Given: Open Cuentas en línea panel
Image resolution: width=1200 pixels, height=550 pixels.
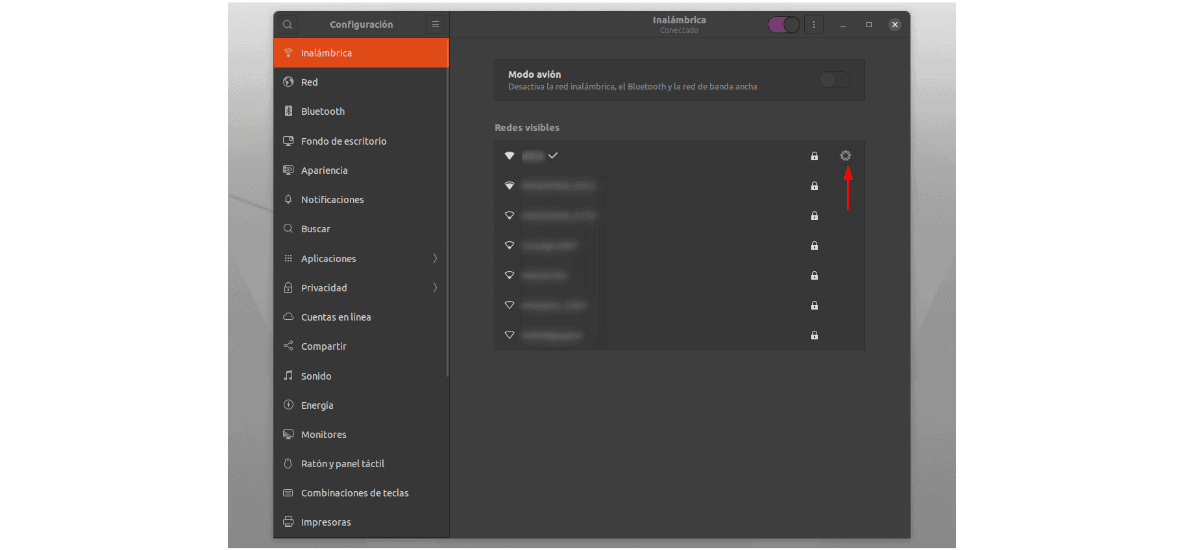Looking at the screenshot, I should pos(361,317).
